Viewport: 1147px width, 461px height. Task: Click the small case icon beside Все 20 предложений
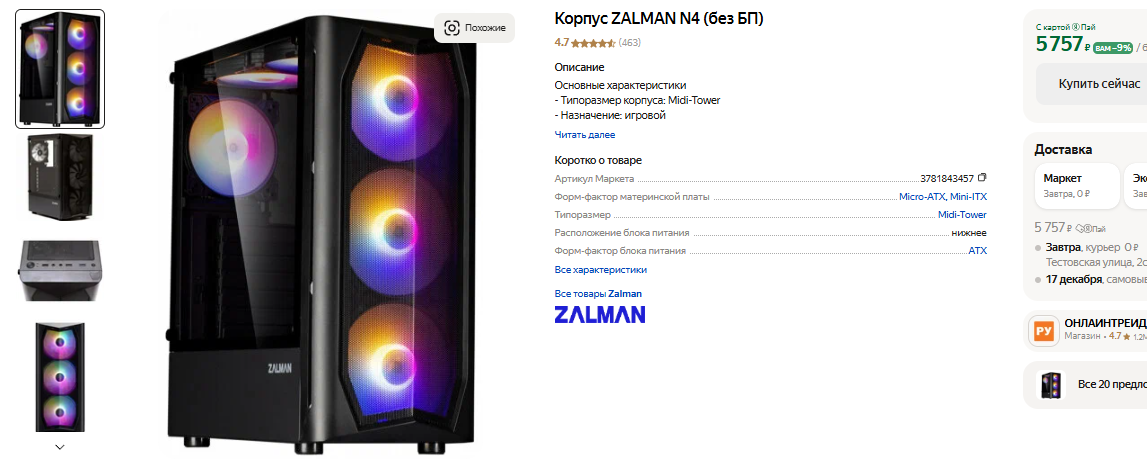[1051, 385]
